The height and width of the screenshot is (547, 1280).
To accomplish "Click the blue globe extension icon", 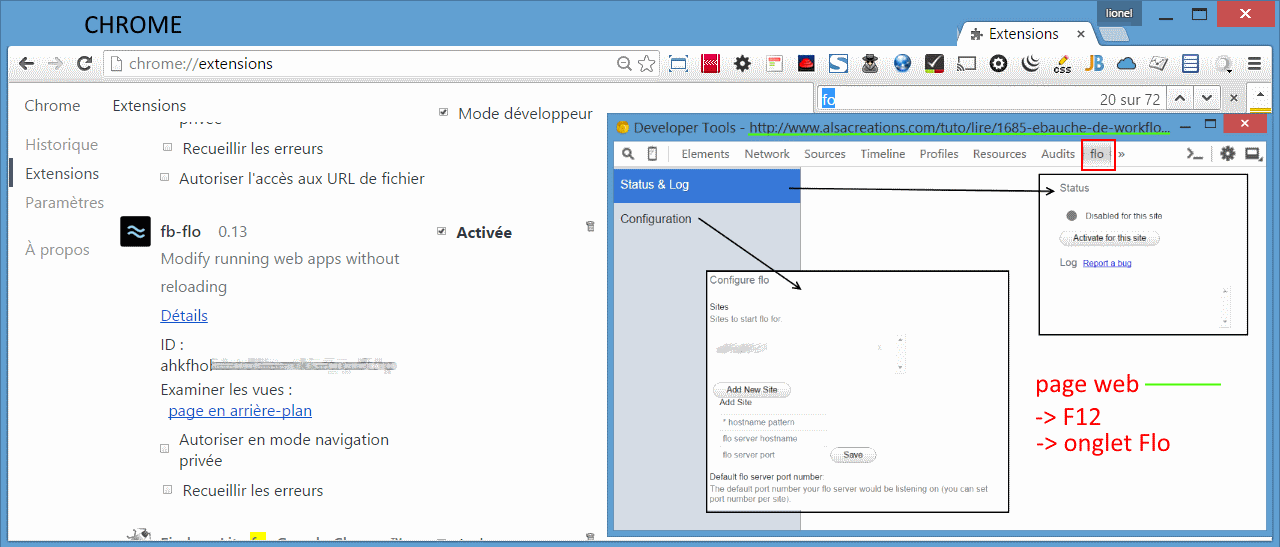I will point(902,64).
